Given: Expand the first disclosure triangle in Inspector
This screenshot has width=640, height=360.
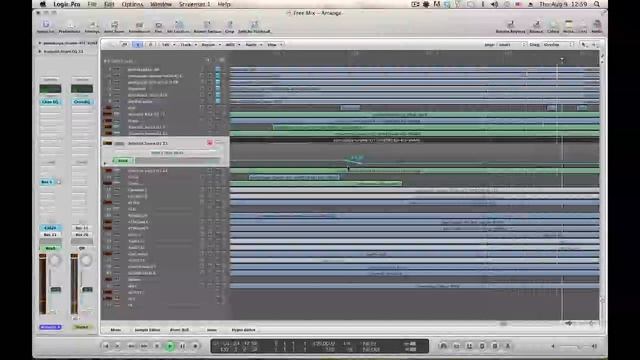Looking at the screenshot, I should tap(40, 43).
